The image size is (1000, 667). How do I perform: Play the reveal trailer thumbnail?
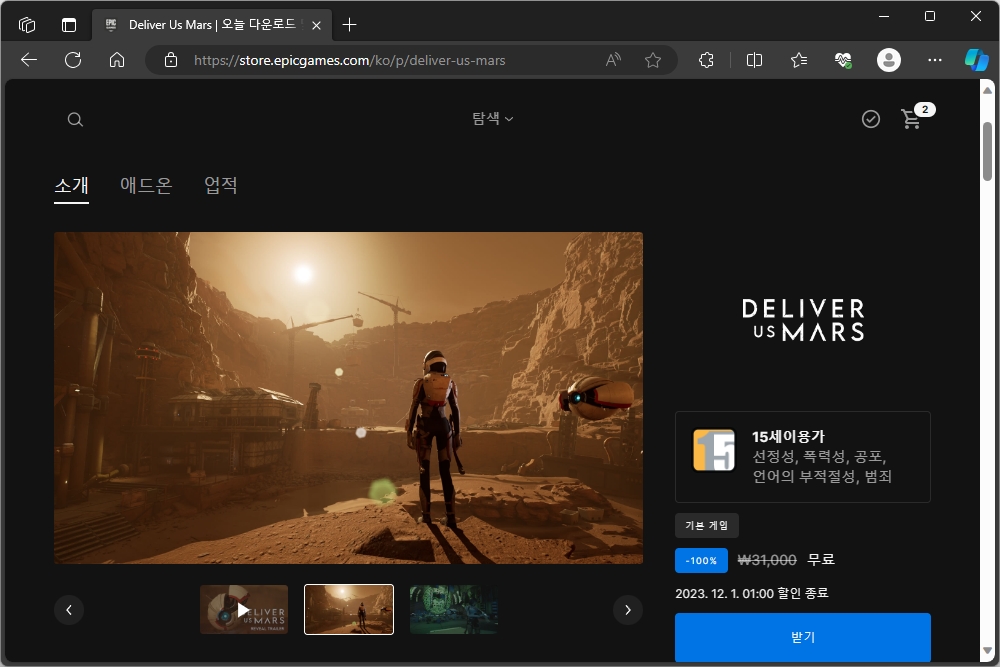[x=244, y=610]
